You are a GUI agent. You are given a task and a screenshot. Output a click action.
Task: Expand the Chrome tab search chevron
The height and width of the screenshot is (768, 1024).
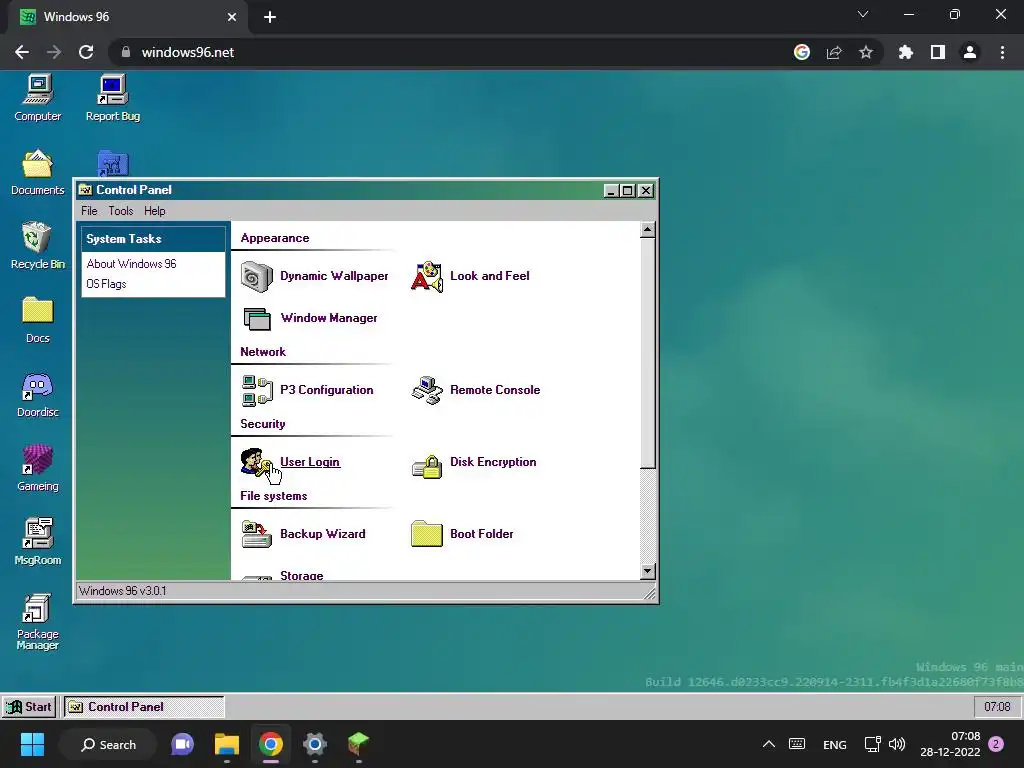pyautogui.click(x=863, y=14)
